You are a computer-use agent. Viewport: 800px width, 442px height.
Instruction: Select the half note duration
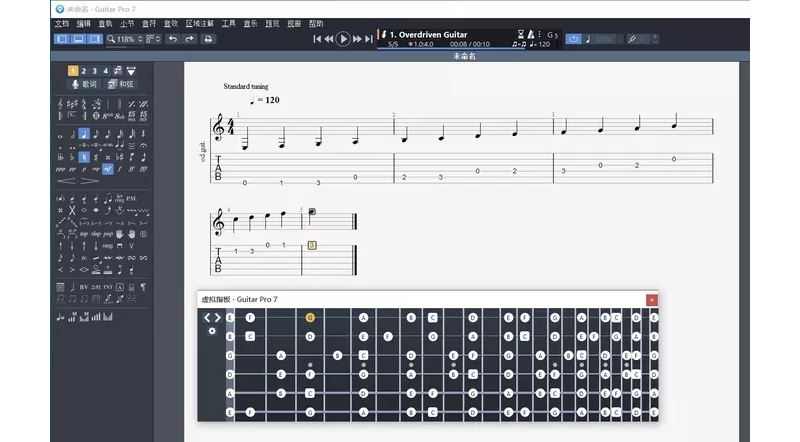tap(72, 134)
